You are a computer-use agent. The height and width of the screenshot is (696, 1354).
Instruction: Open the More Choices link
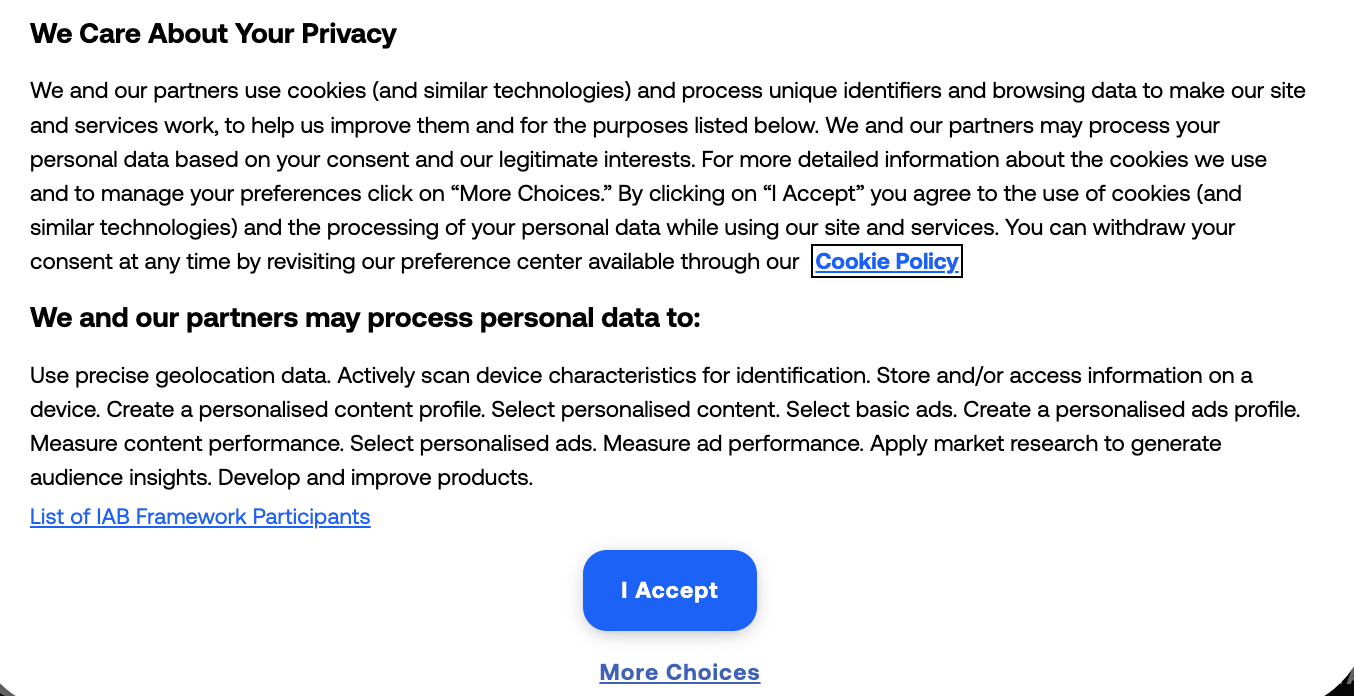click(x=679, y=672)
